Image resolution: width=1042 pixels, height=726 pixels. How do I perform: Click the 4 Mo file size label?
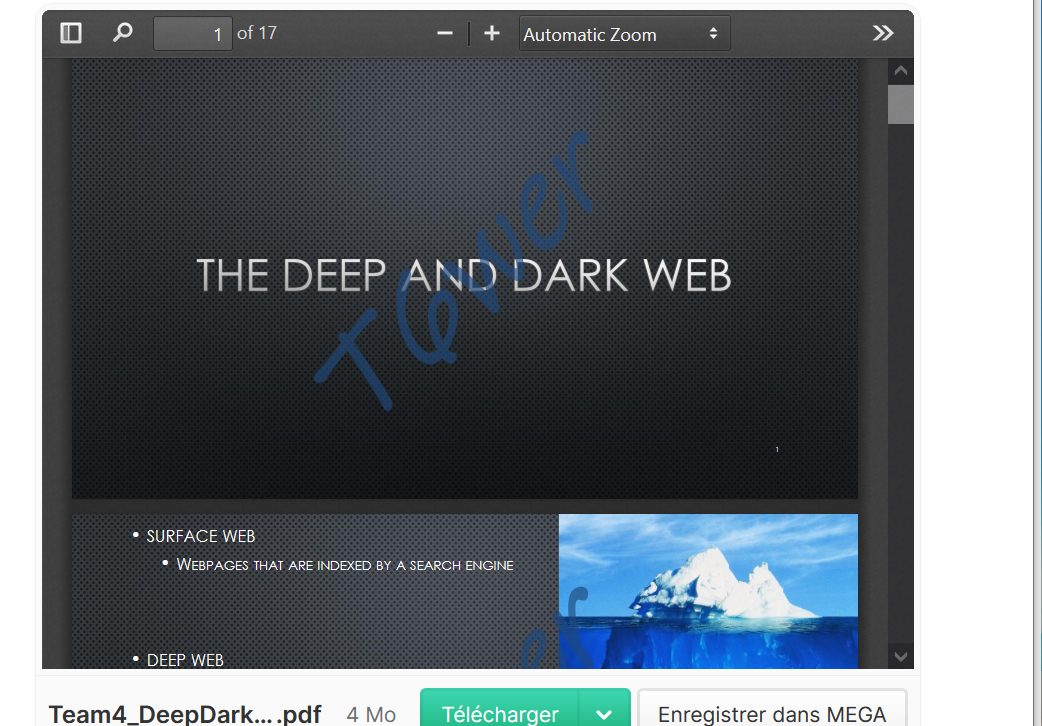370,714
